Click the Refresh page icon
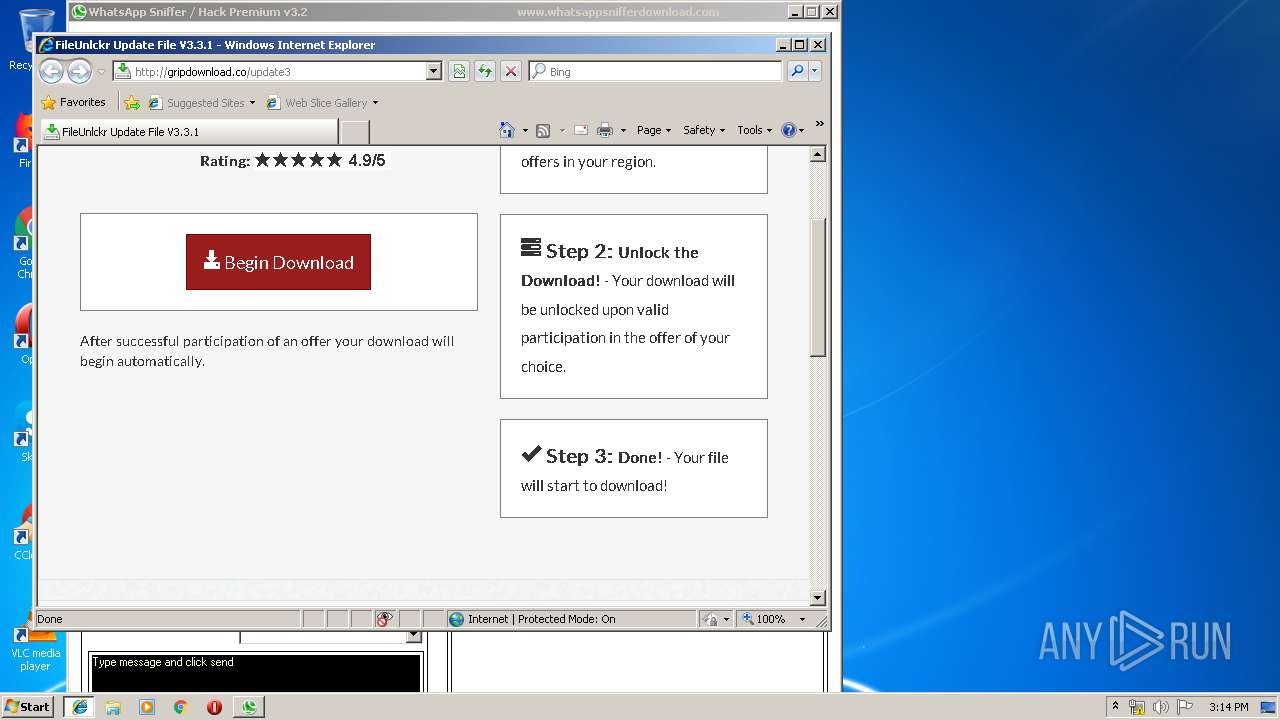The image size is (1280, 720). click(x=485, y=71)
